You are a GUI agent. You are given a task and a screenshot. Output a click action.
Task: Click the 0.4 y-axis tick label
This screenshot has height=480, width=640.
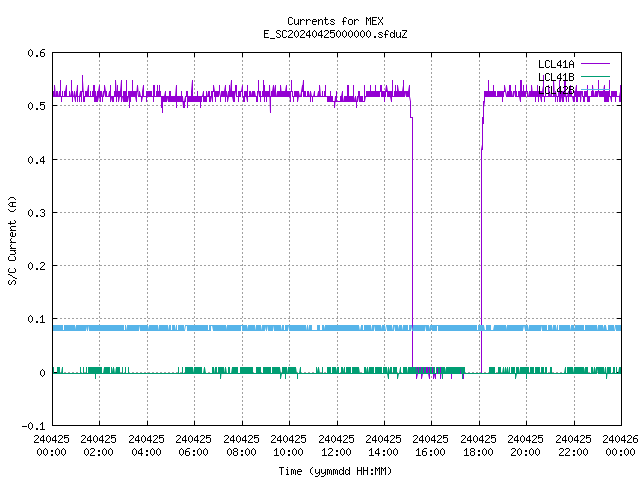pos(36,160)
